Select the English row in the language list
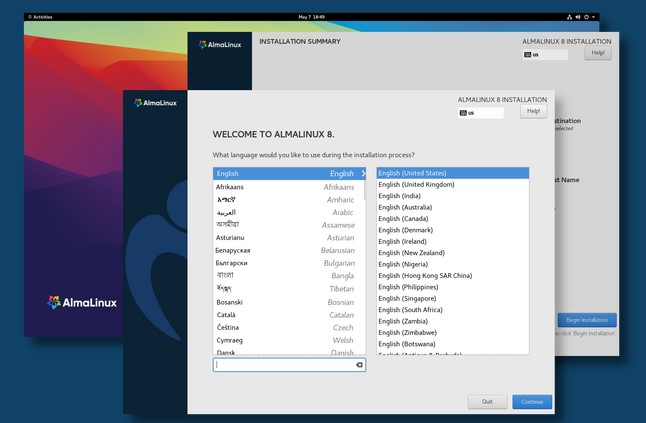 coord(289,173)
